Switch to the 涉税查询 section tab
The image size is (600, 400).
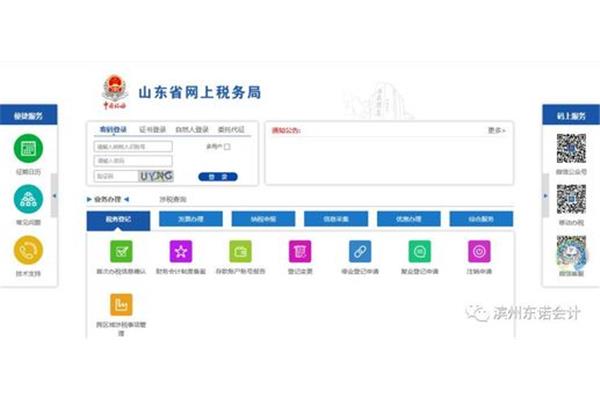pyautogui.click(x=173, y=199)
